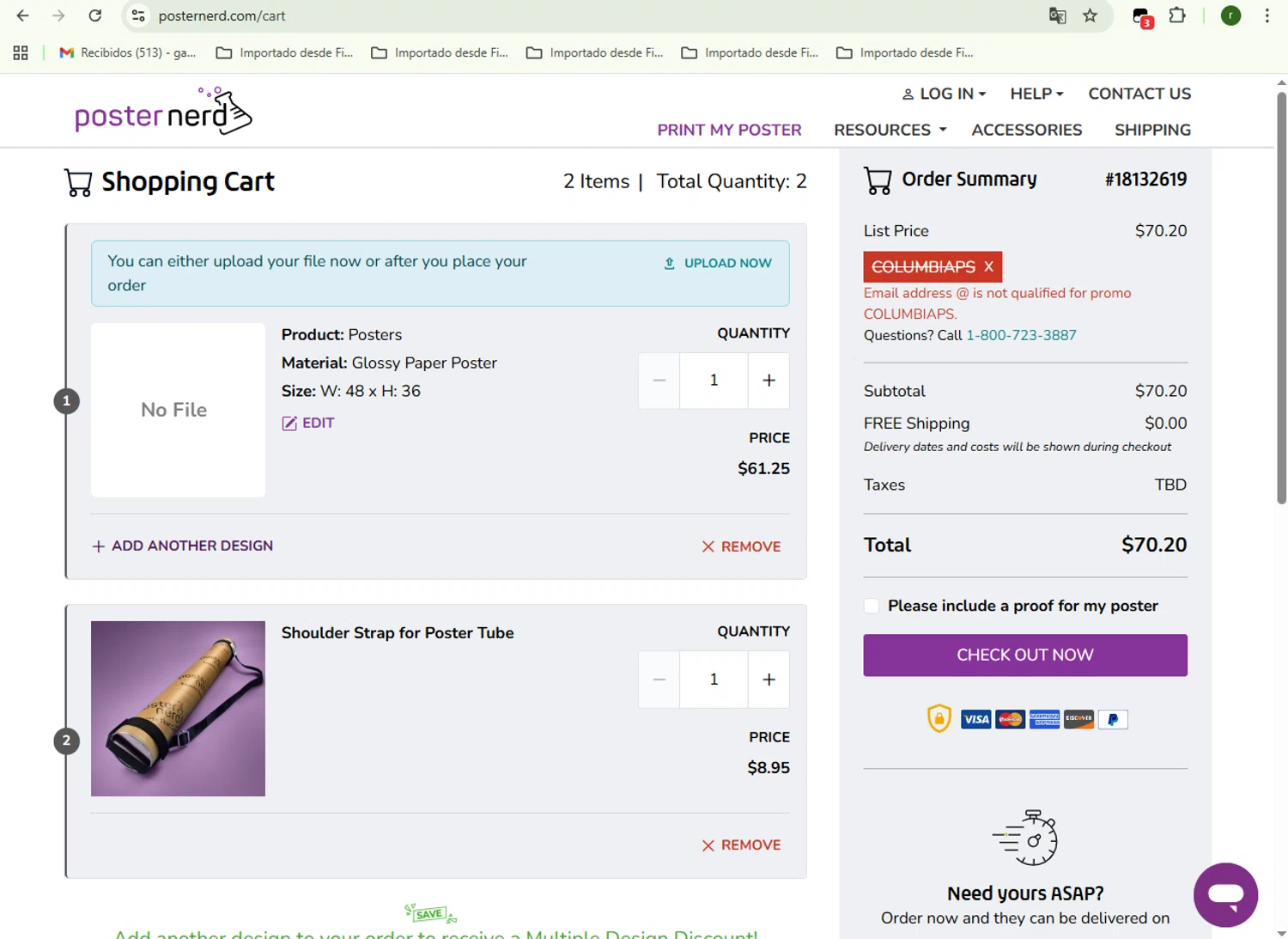Click CHECK OUT NOW

click(x=1025, y=655)
